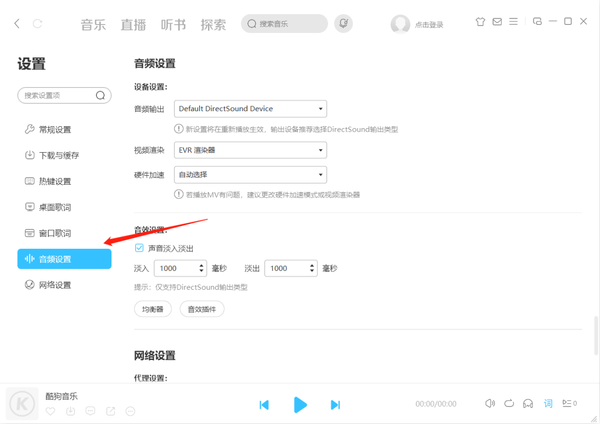Uncheck the 声音淡入淡出 checkbox
Viewport: 600px width, 424px height.
coord(140,248)
